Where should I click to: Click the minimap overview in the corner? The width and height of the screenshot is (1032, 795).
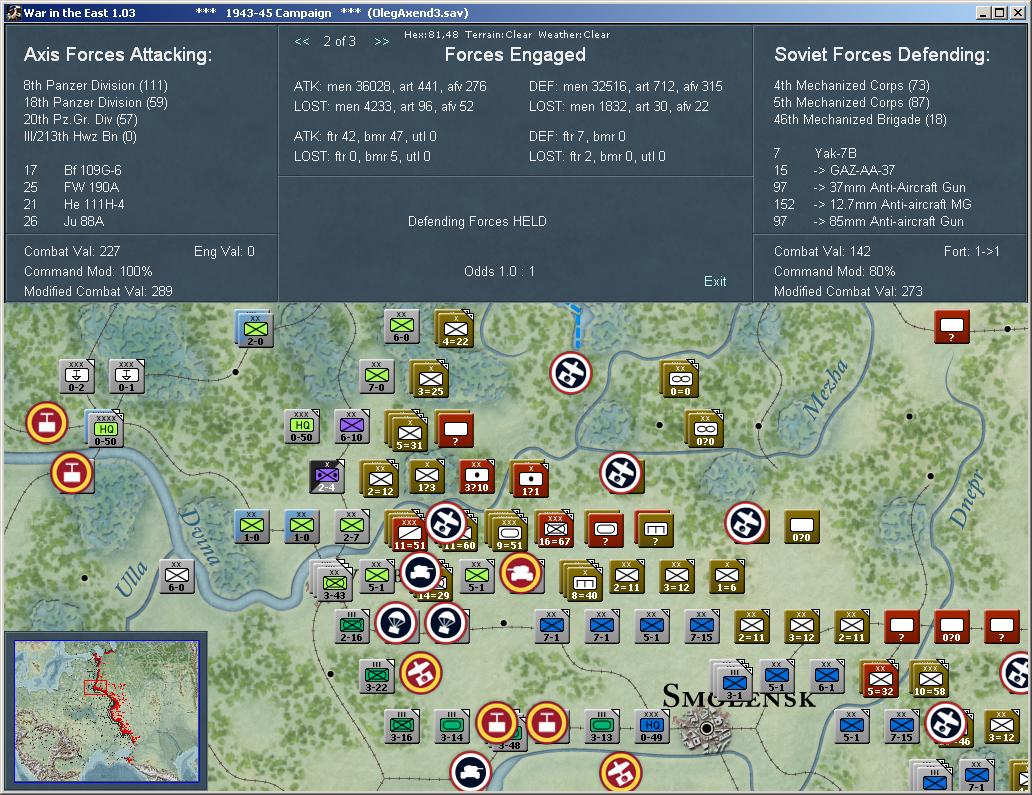point(107,711)
